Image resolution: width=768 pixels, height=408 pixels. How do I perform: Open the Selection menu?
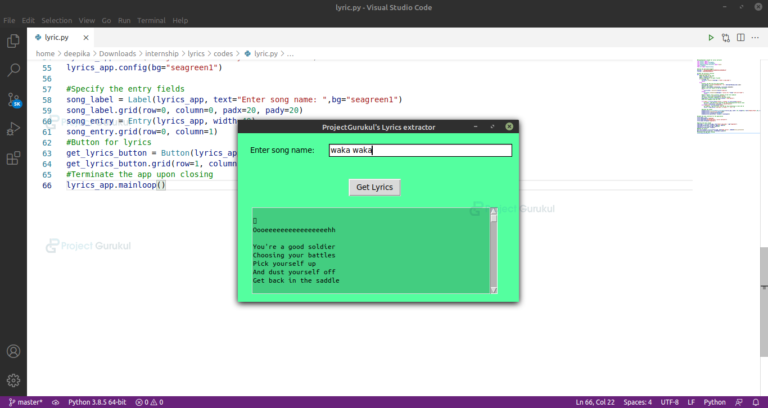tap(57, 21)
